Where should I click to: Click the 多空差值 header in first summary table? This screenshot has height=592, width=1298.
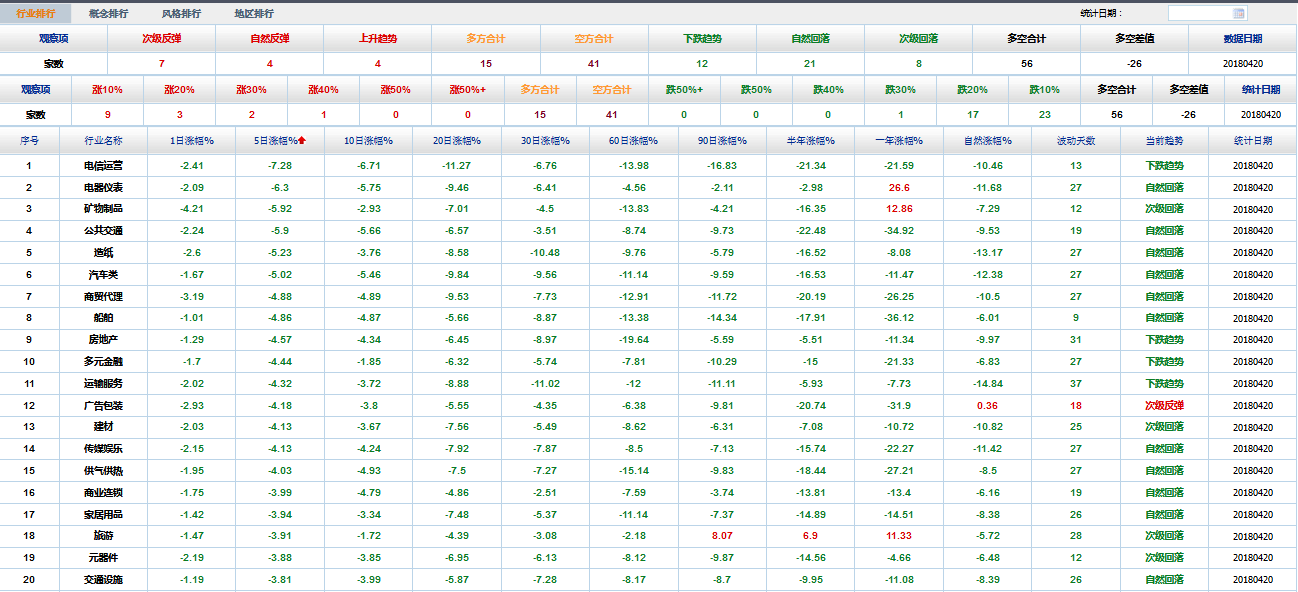pyautogui.click(x=1134, y=39)
